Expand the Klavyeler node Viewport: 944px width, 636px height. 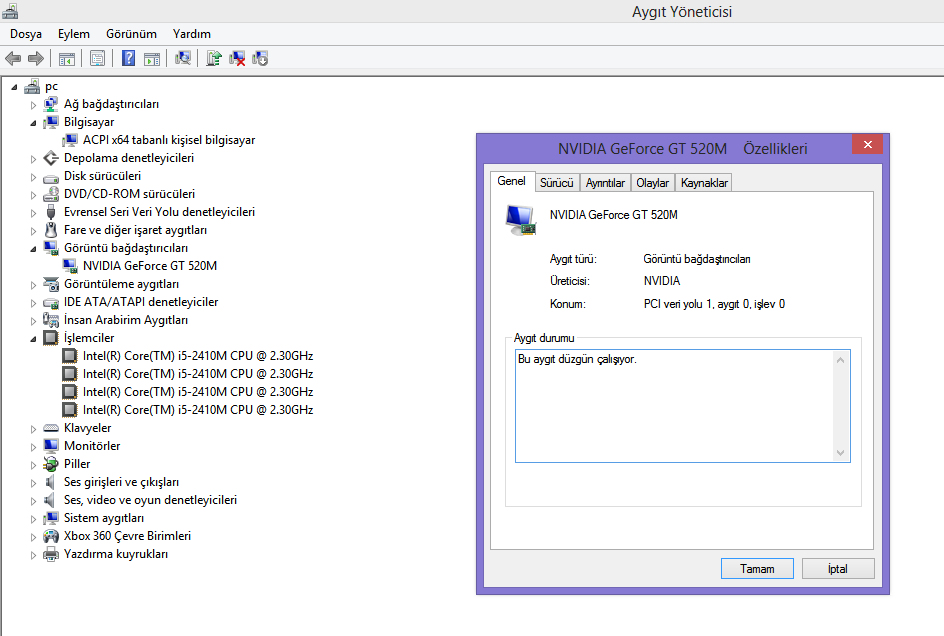(33, 429)
